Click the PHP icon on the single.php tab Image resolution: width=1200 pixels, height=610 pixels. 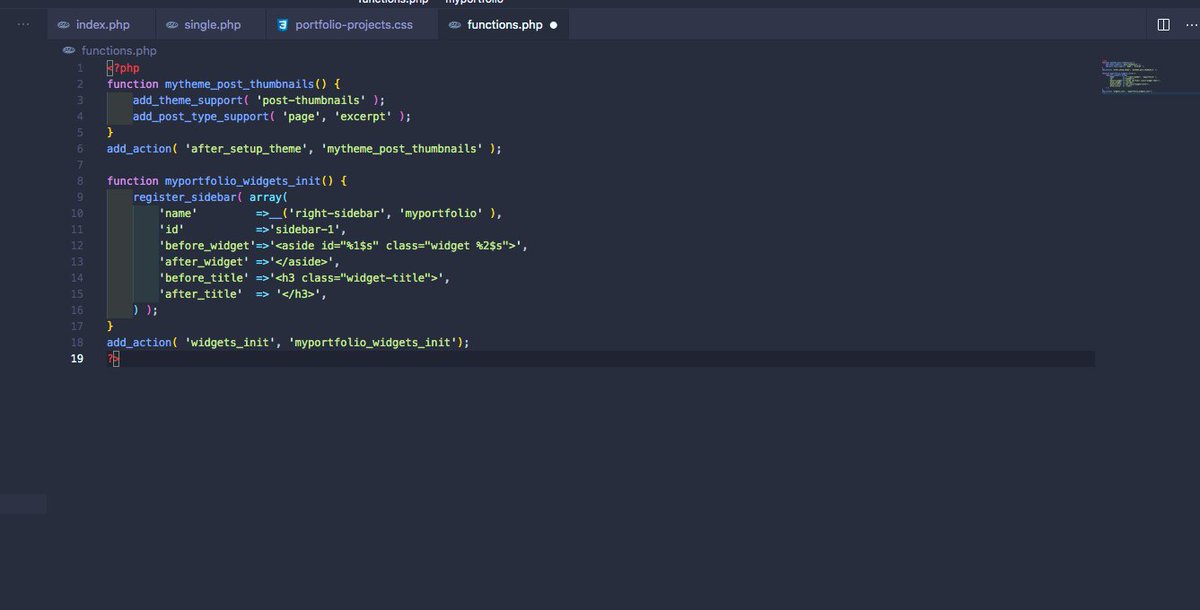pos(171,24)
